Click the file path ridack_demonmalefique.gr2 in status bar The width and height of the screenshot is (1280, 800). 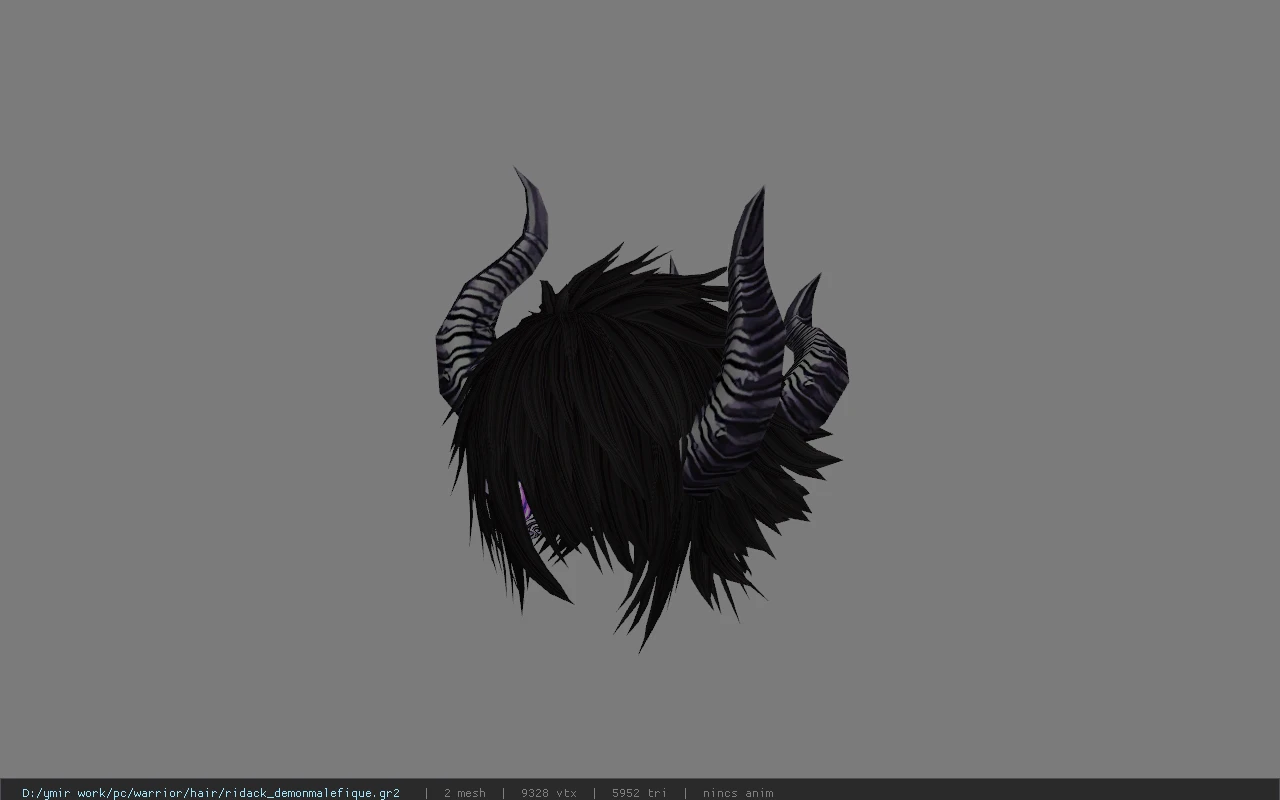(211, 793)
